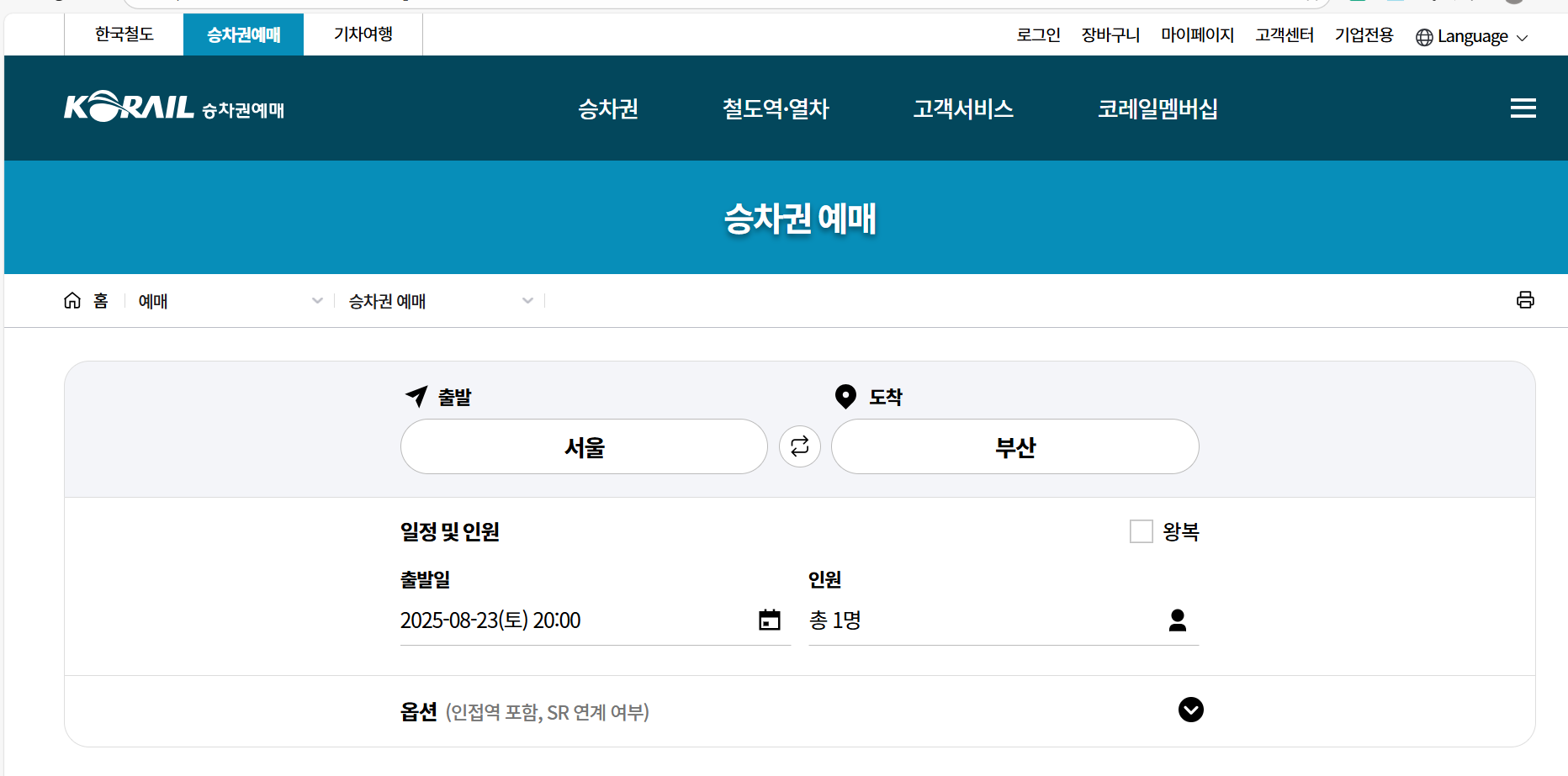
Task: Swap departure and arrival stations
Action: tap(799, 446)
